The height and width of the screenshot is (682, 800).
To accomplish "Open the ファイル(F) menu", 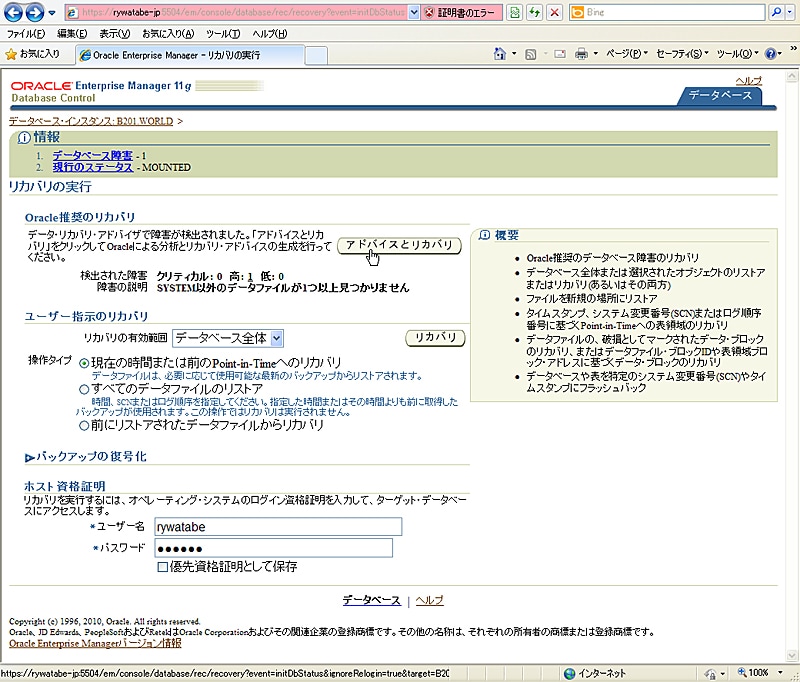I will point(26,34).
